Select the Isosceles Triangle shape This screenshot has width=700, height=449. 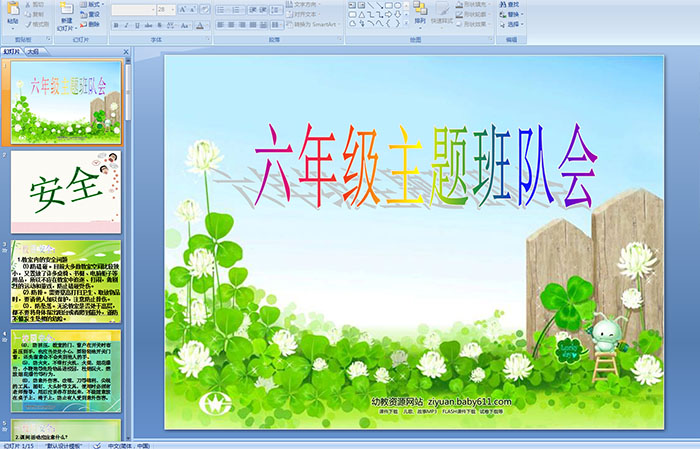(362, 15)
